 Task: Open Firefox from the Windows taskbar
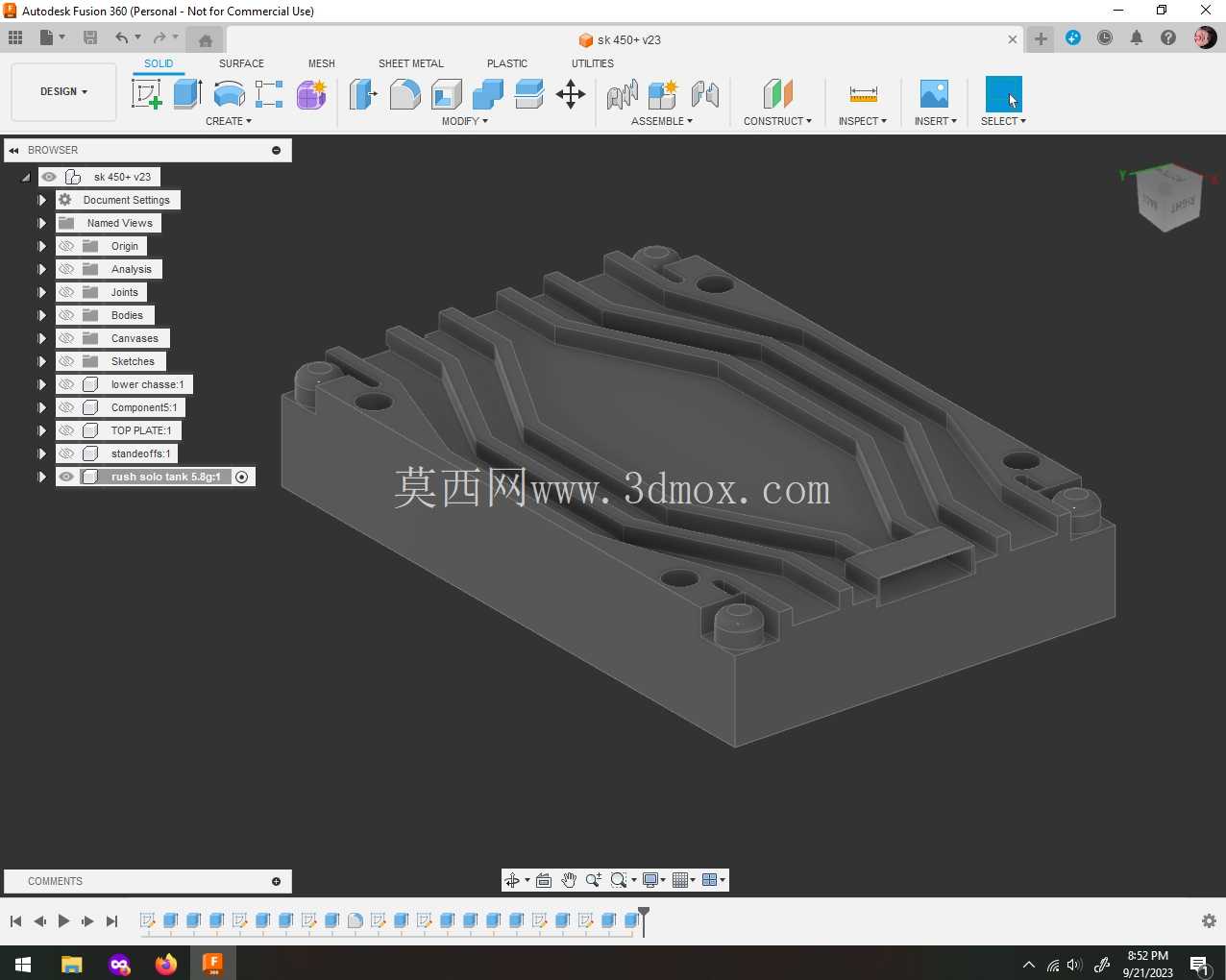coord(166,964)
